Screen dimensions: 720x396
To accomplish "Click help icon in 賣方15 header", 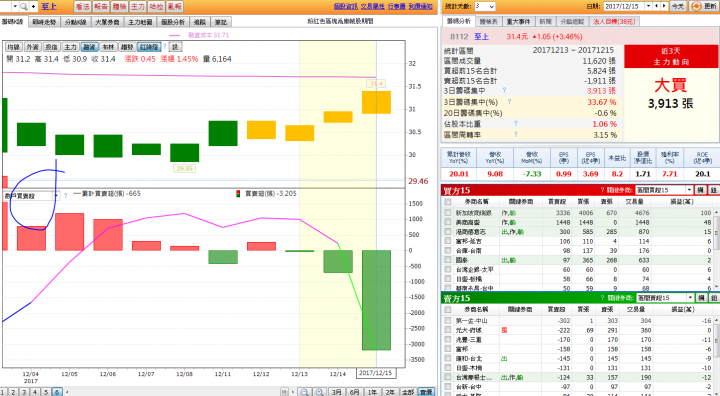I will (602, 298).
